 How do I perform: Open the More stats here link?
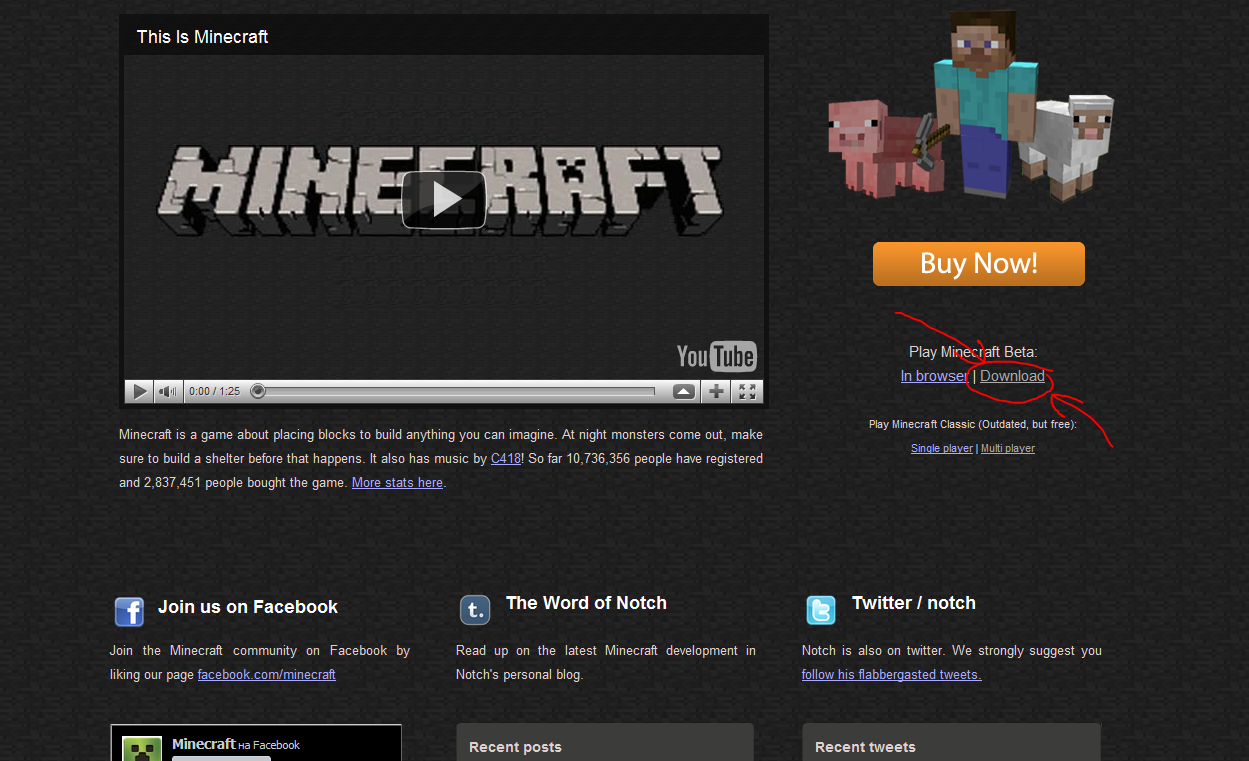coord(397,483)
